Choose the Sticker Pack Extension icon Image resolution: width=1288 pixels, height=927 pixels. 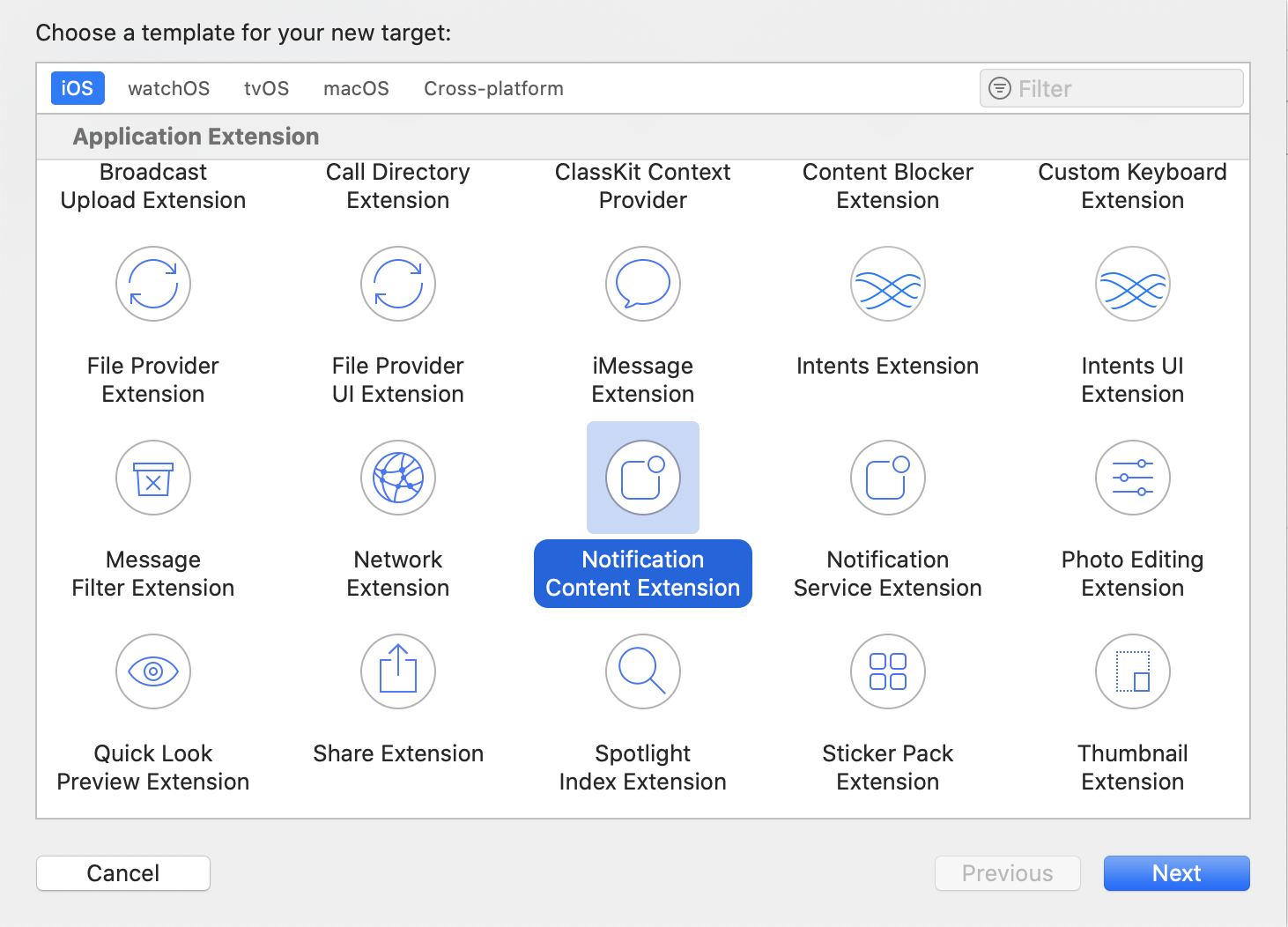(888, 671)
